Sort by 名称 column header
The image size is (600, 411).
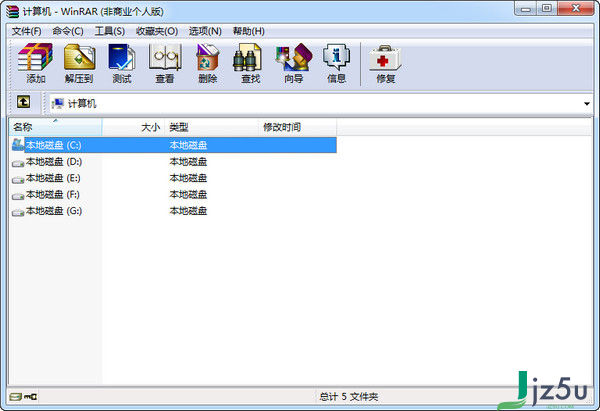[55, 127]
